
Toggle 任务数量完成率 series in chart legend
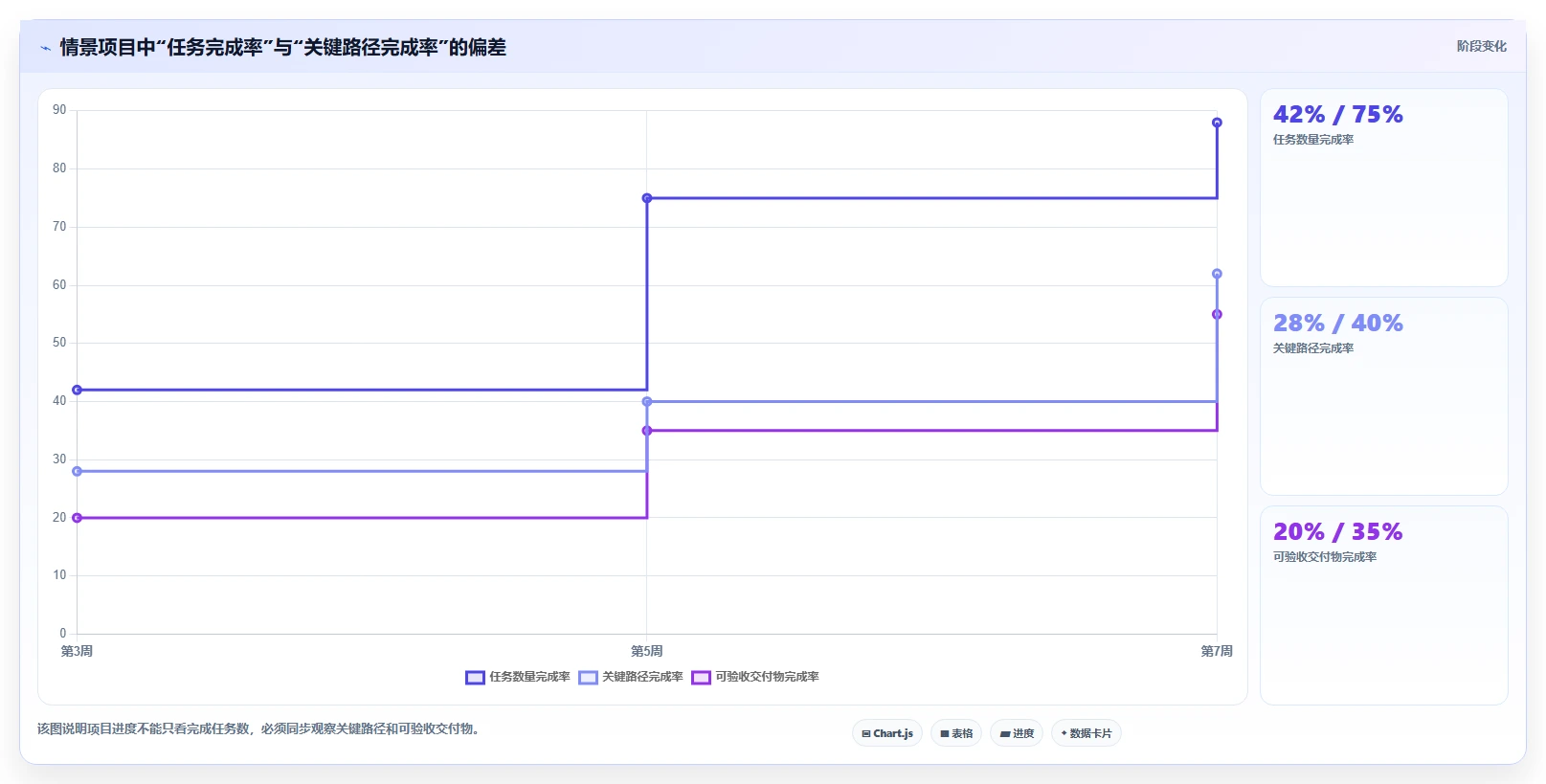coord(518,677)
